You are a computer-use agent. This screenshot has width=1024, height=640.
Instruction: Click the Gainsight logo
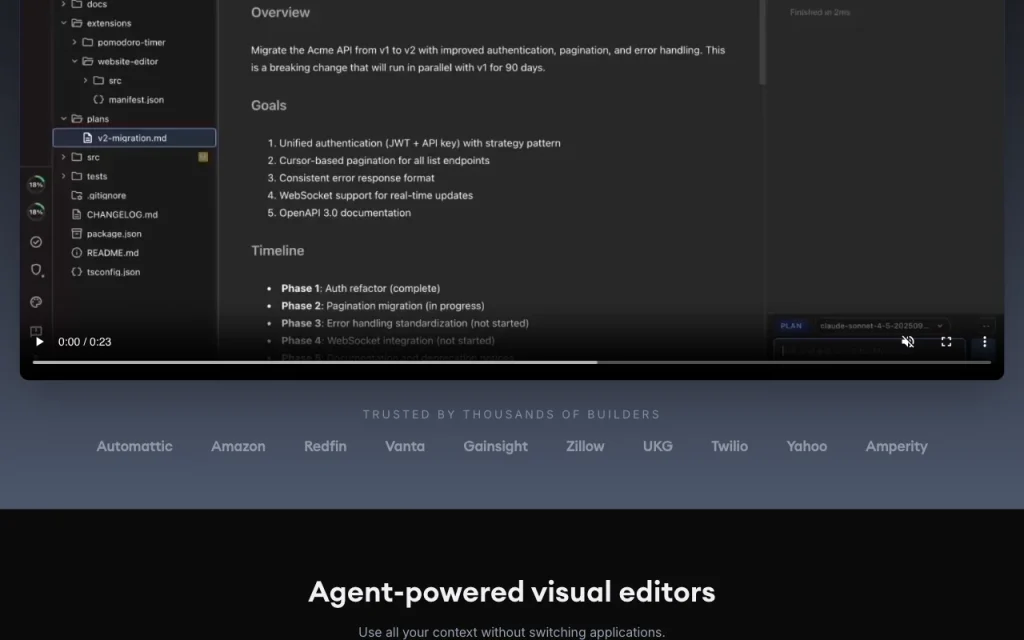(496, 446)
